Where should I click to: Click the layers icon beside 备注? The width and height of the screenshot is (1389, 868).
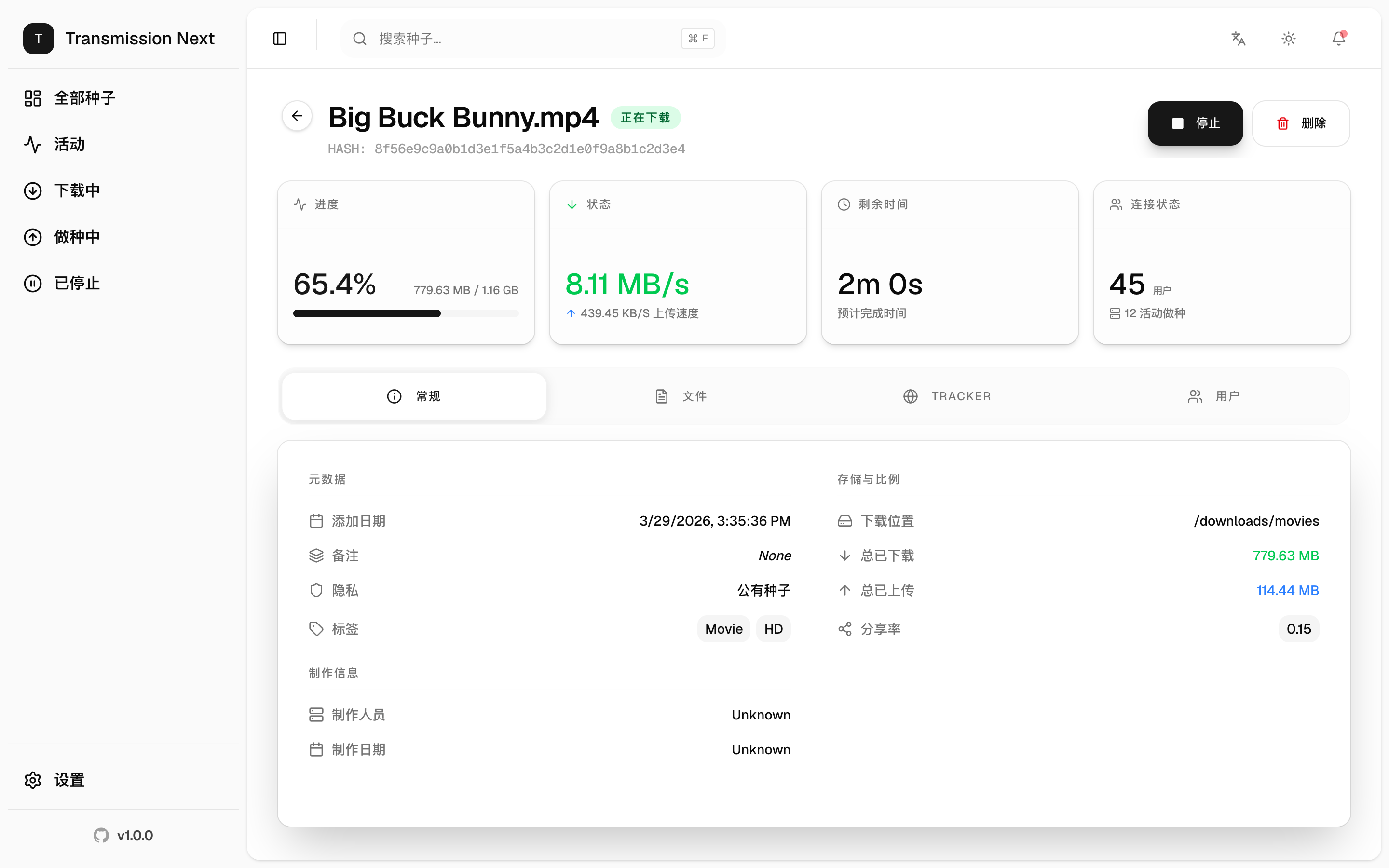point(316,556)
